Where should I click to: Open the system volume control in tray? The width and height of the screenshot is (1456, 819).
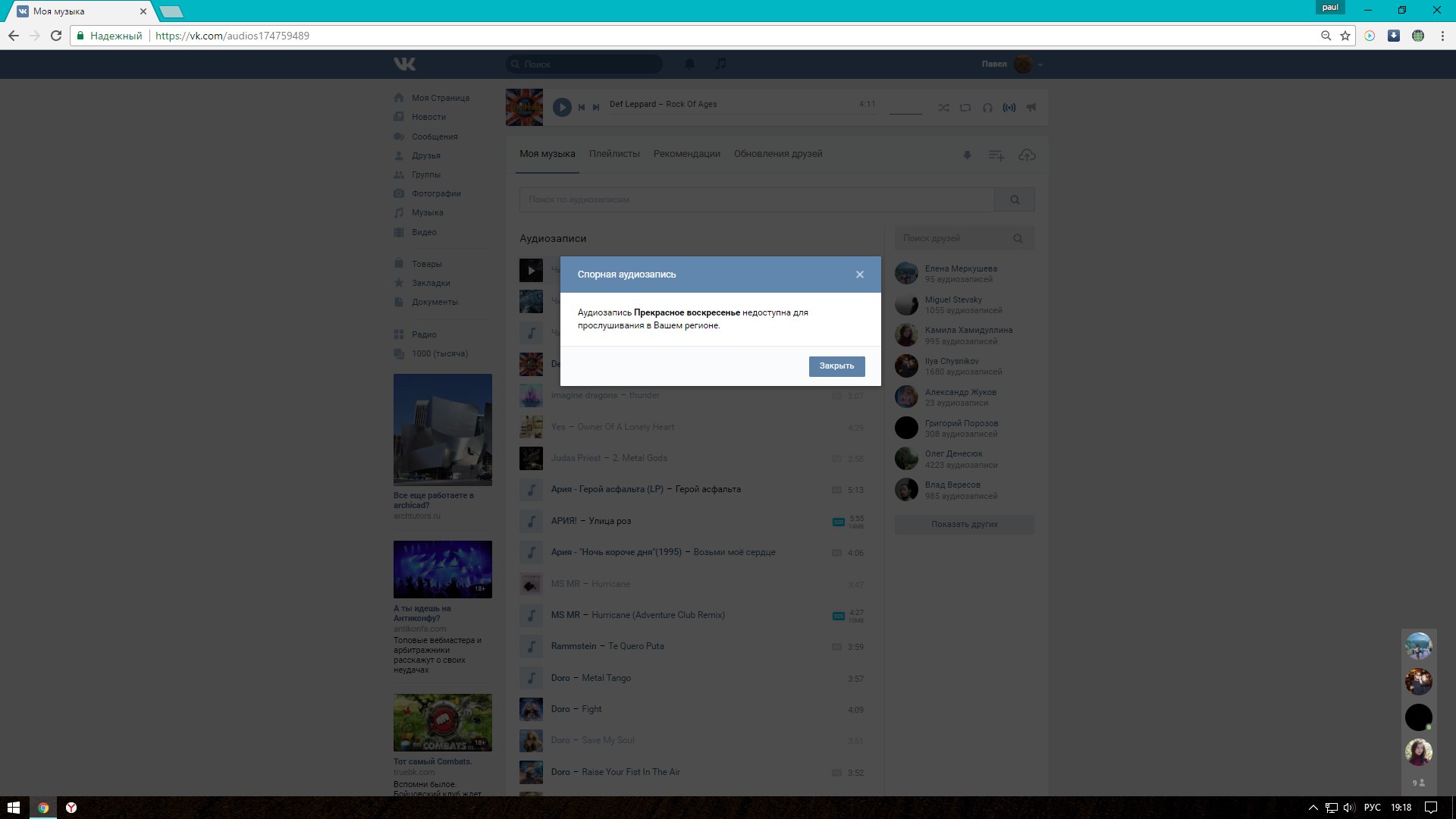point(1349,808)
